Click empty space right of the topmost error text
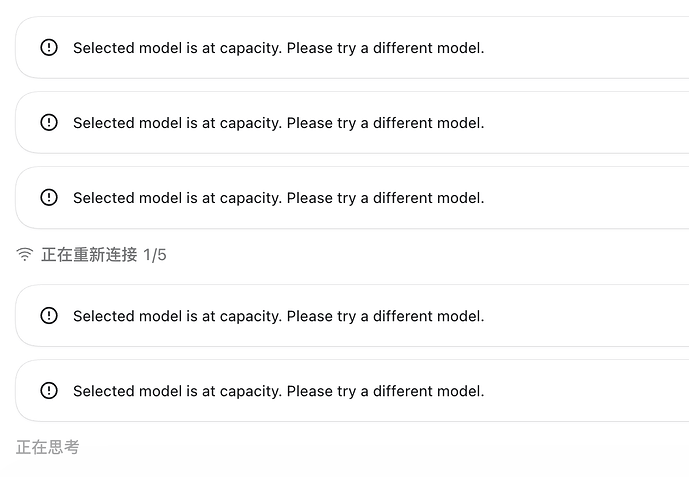The image size is (689, 477). pos(587,48)
